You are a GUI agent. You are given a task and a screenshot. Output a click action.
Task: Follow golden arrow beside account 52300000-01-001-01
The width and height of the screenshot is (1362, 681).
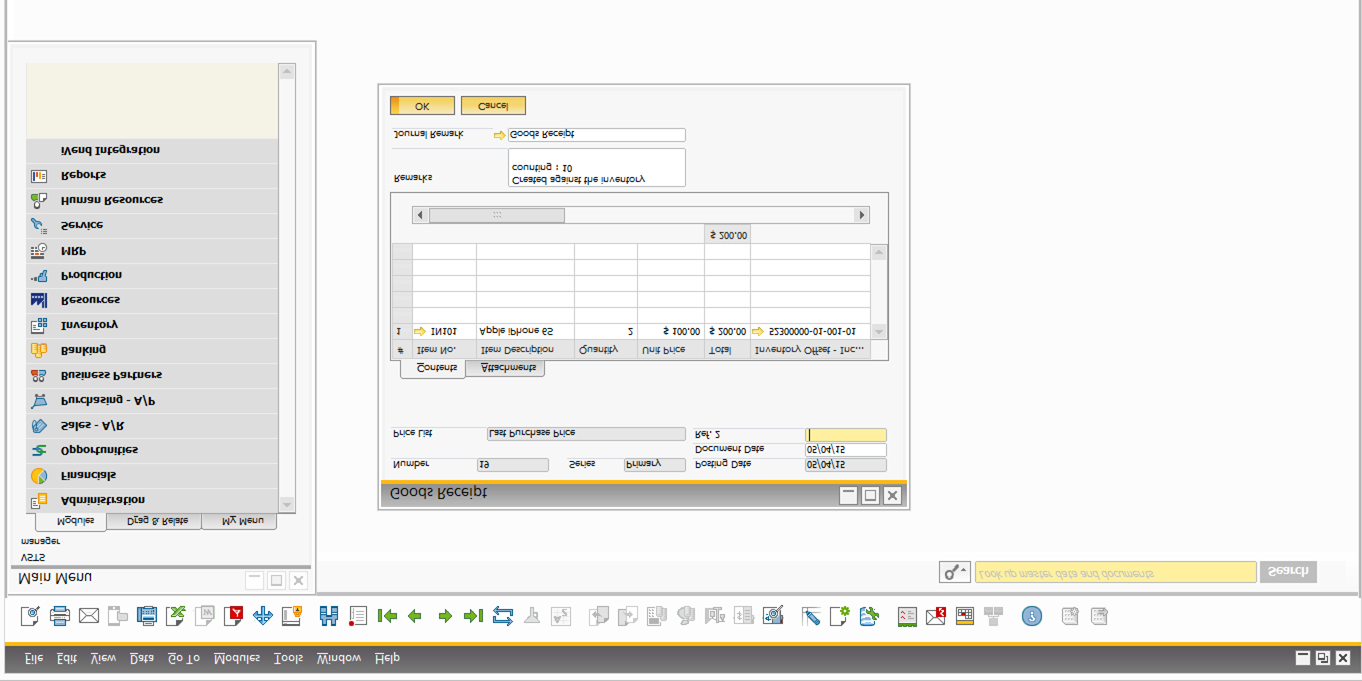(758, 331)
